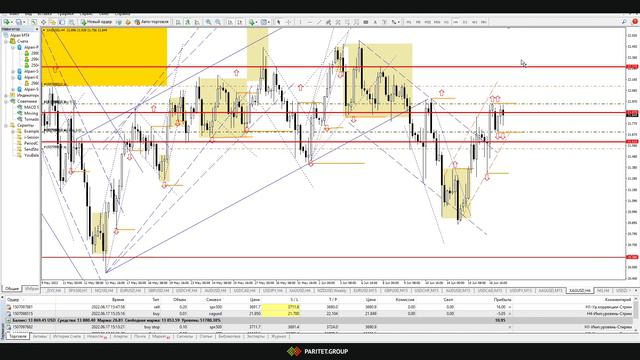Select the crosshair tool
Image resolution: width=640 pixels, height=360 pixels.
pos(288,22)
